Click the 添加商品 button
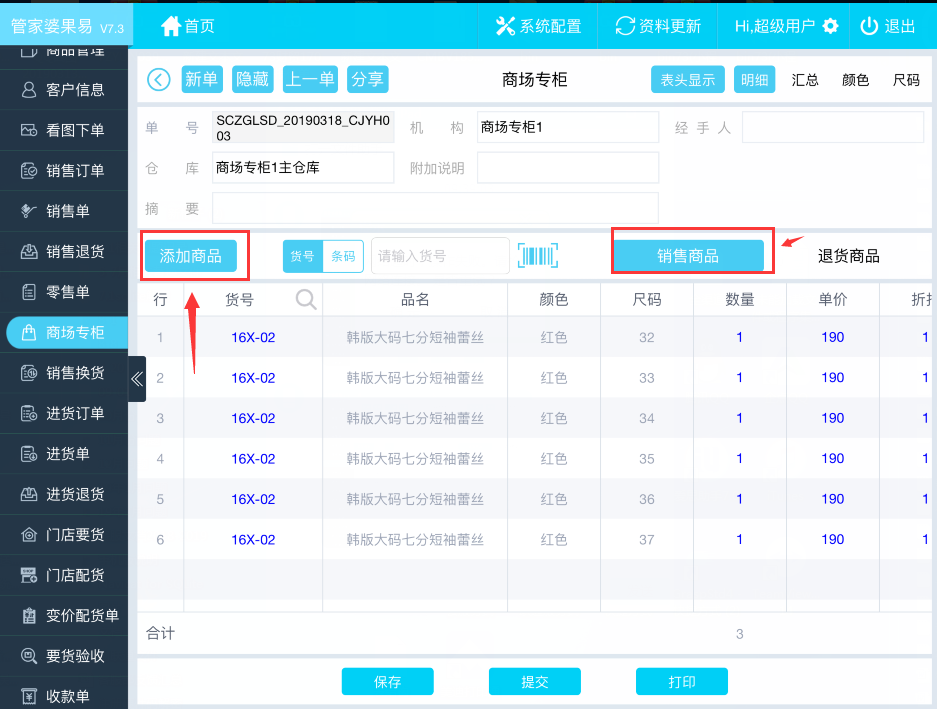Screen dimensions: 937x709 click(x=191, y=256)
